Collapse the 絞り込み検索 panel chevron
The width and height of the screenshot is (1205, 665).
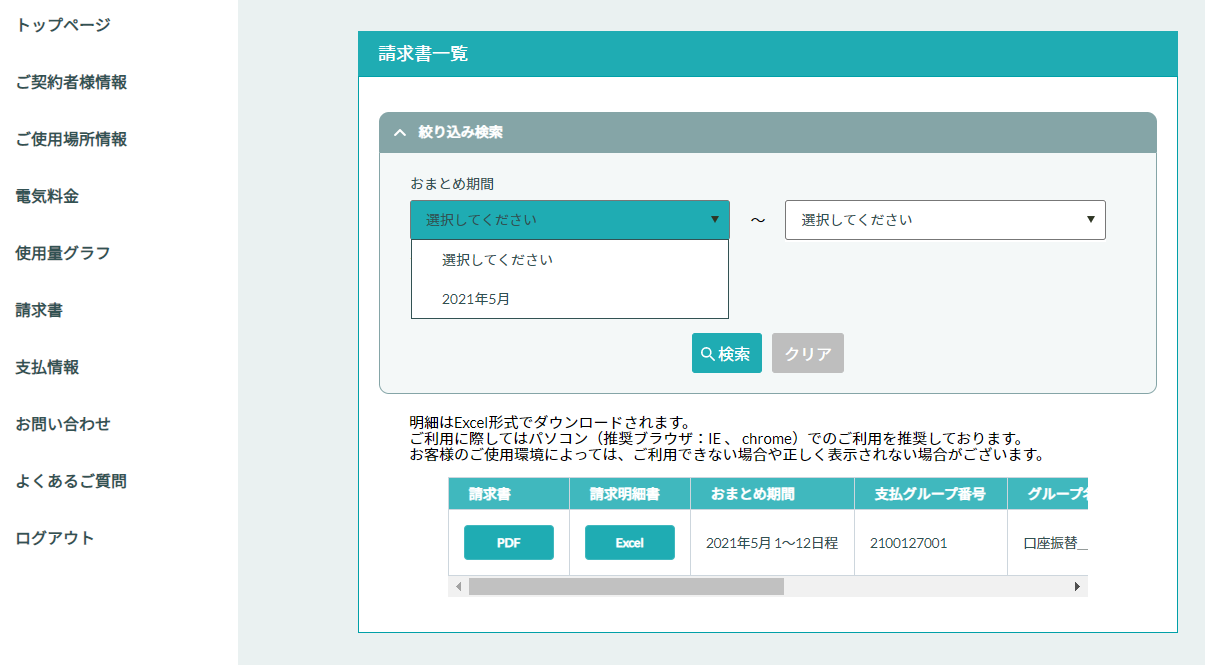(x=400, y=132)
